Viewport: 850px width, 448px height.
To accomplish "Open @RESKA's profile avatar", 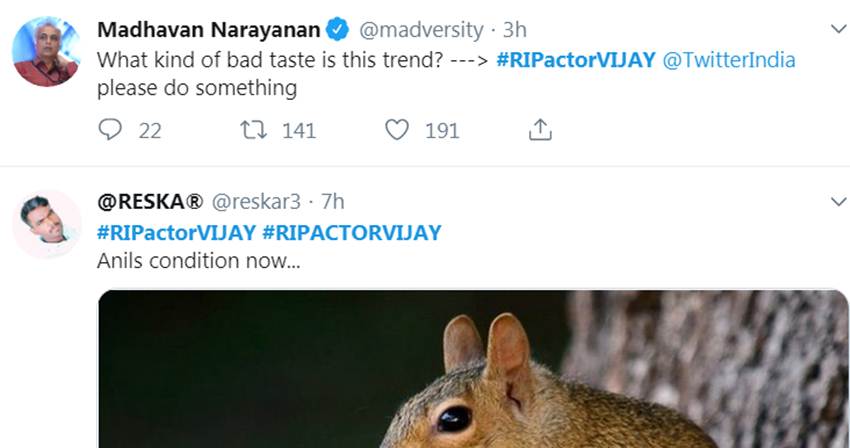I will pos(46,223).
